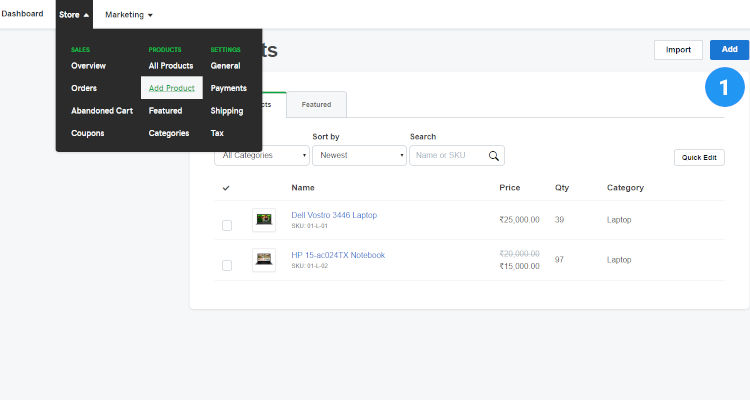The width and height of the screenshot is (750, 400).
Task: Click the Name column header
Action: 303,188
